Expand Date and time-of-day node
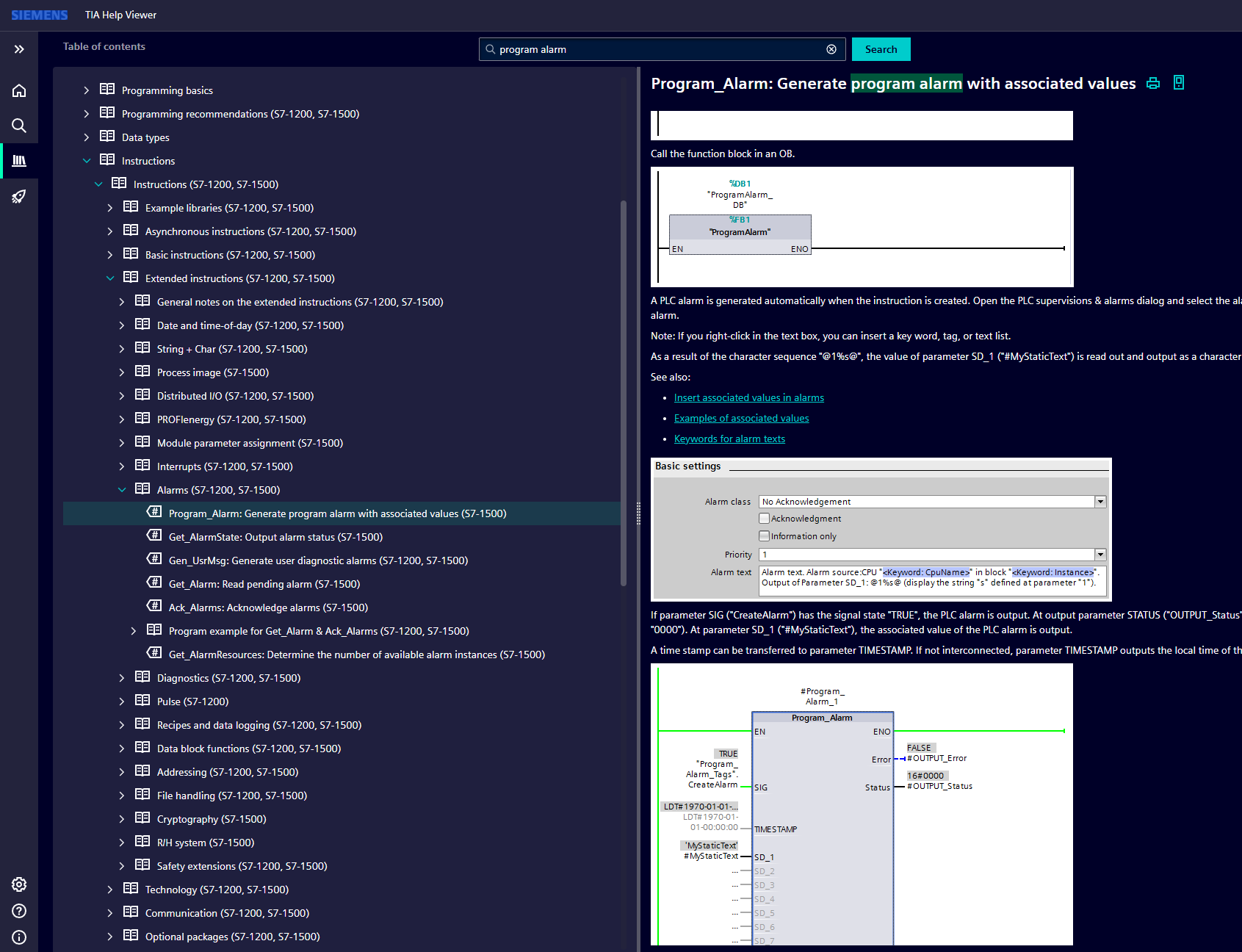This screenshot has width=1242, height=952. pyautogui.click(x=122, y=325)
